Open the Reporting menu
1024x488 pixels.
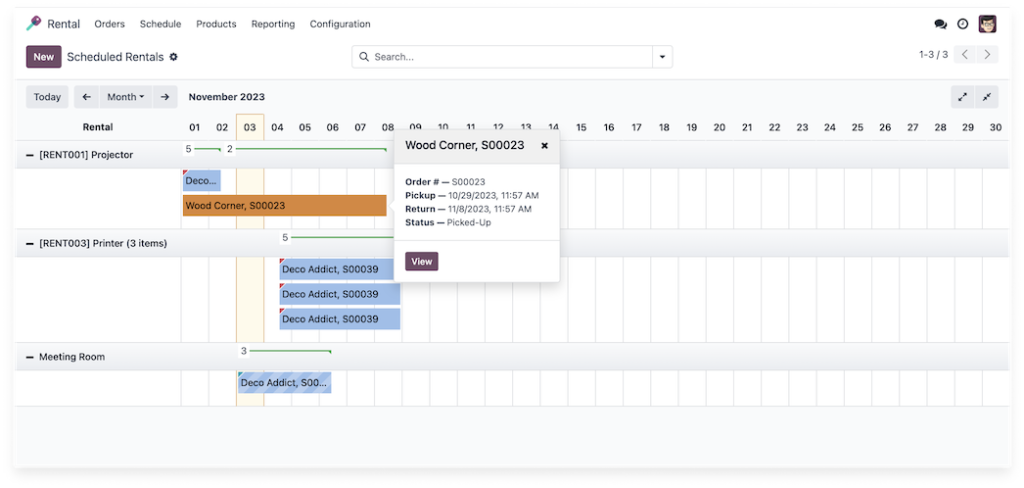[273, 24]
